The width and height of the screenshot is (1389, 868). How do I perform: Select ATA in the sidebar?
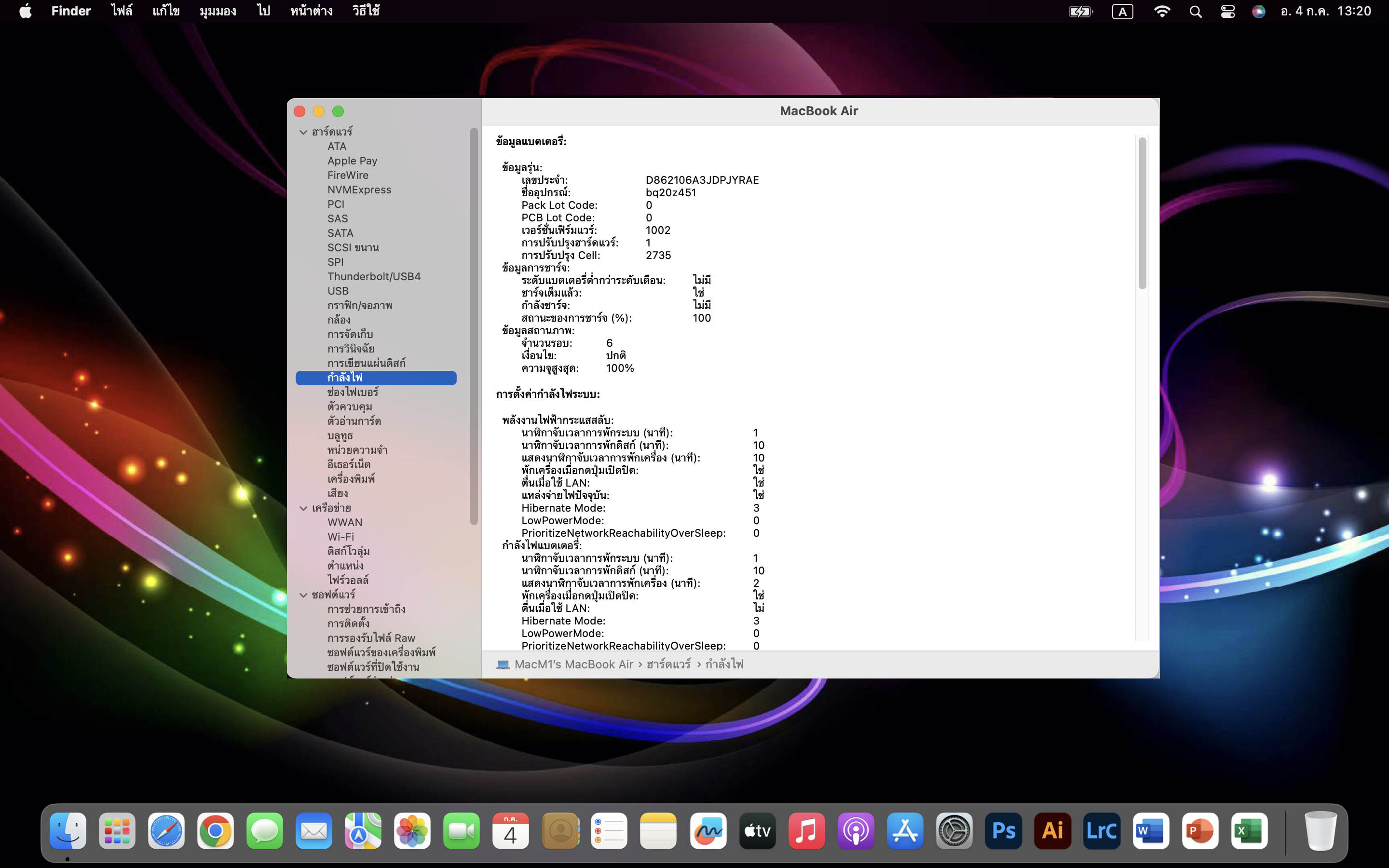[337, 147]
